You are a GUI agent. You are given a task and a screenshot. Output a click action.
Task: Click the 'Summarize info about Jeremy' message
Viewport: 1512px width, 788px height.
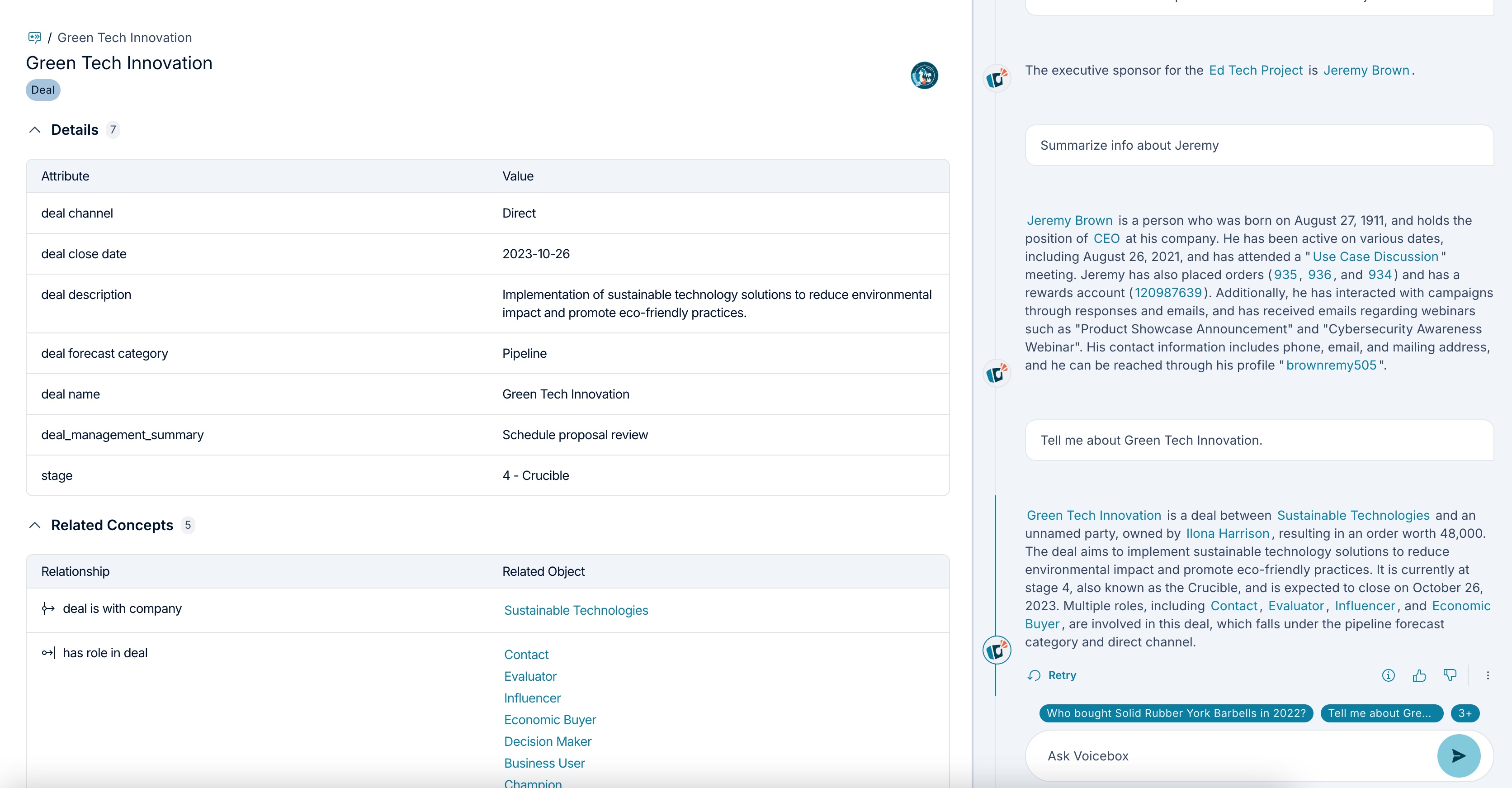tap(1259, 146)
